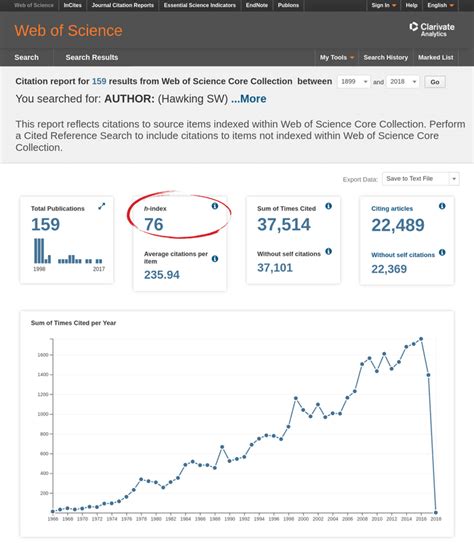Click the info icon beside 37,101 self citations
Screen dimensions: 474x550
point(328,251)
